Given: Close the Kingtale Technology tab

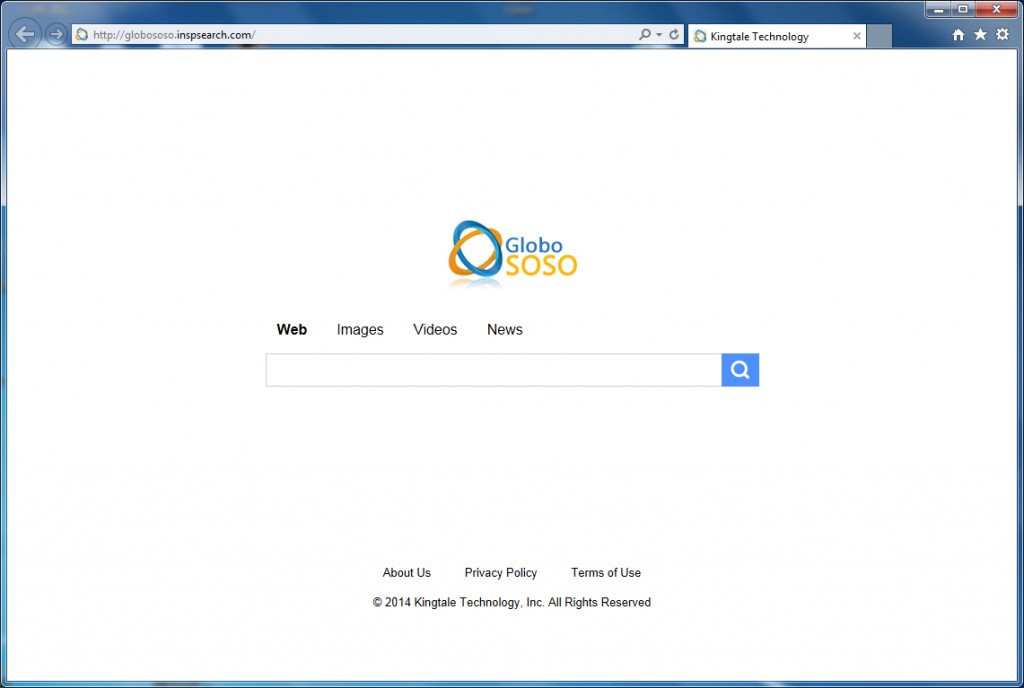Looking at the screenshot, I should (x=857, y=37).
